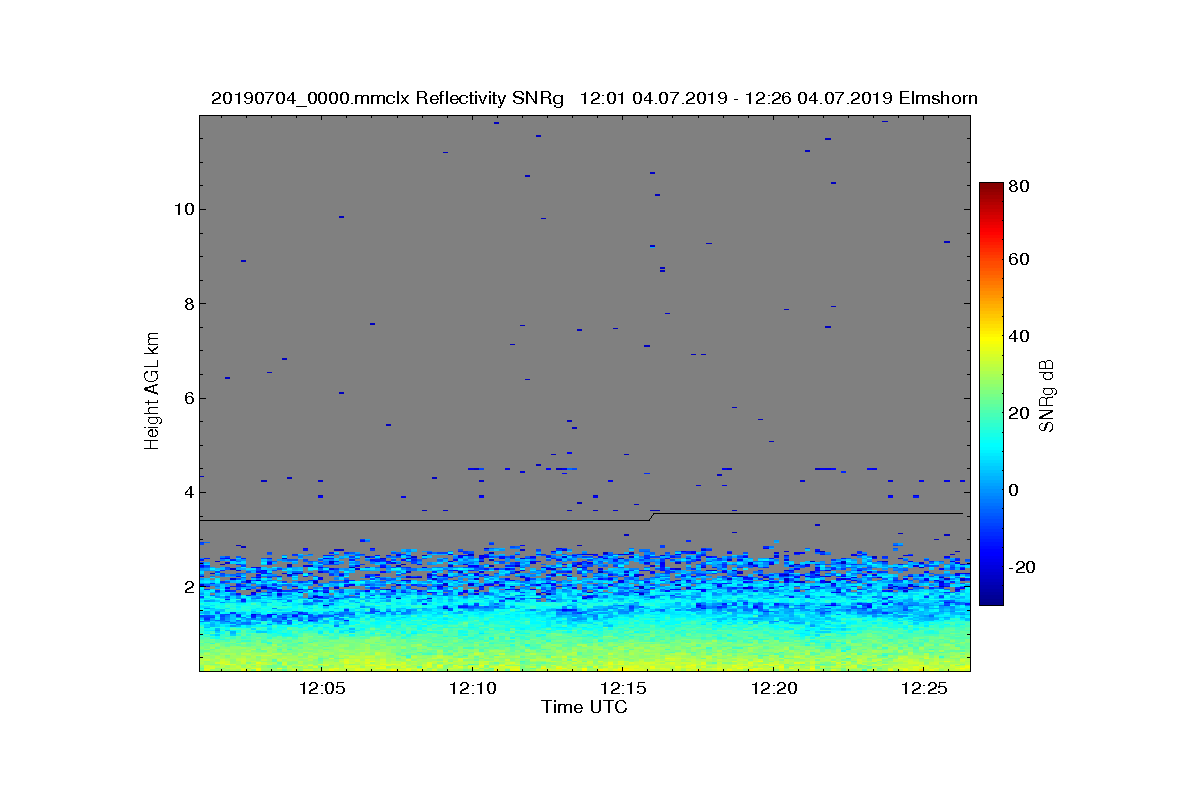Click the colorbar value 0

point(1015,490)
